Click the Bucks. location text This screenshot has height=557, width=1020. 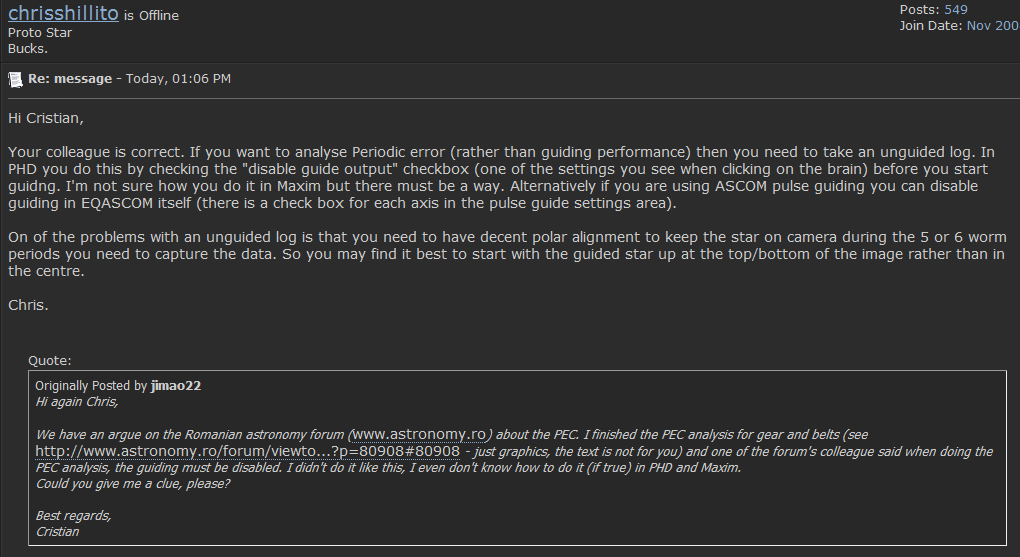[x=28, y=49]
